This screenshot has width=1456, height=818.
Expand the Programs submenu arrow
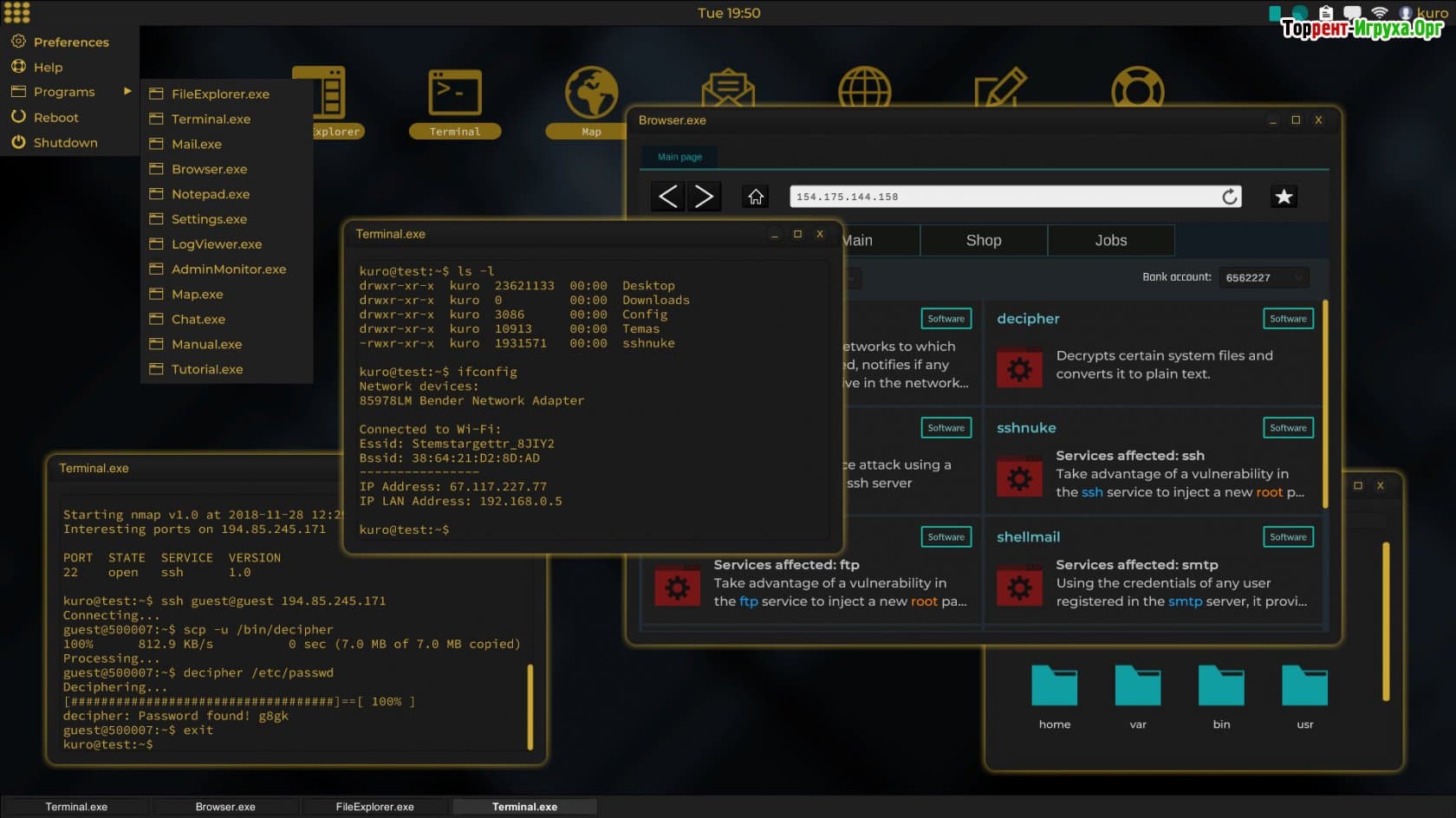point(127,91)
